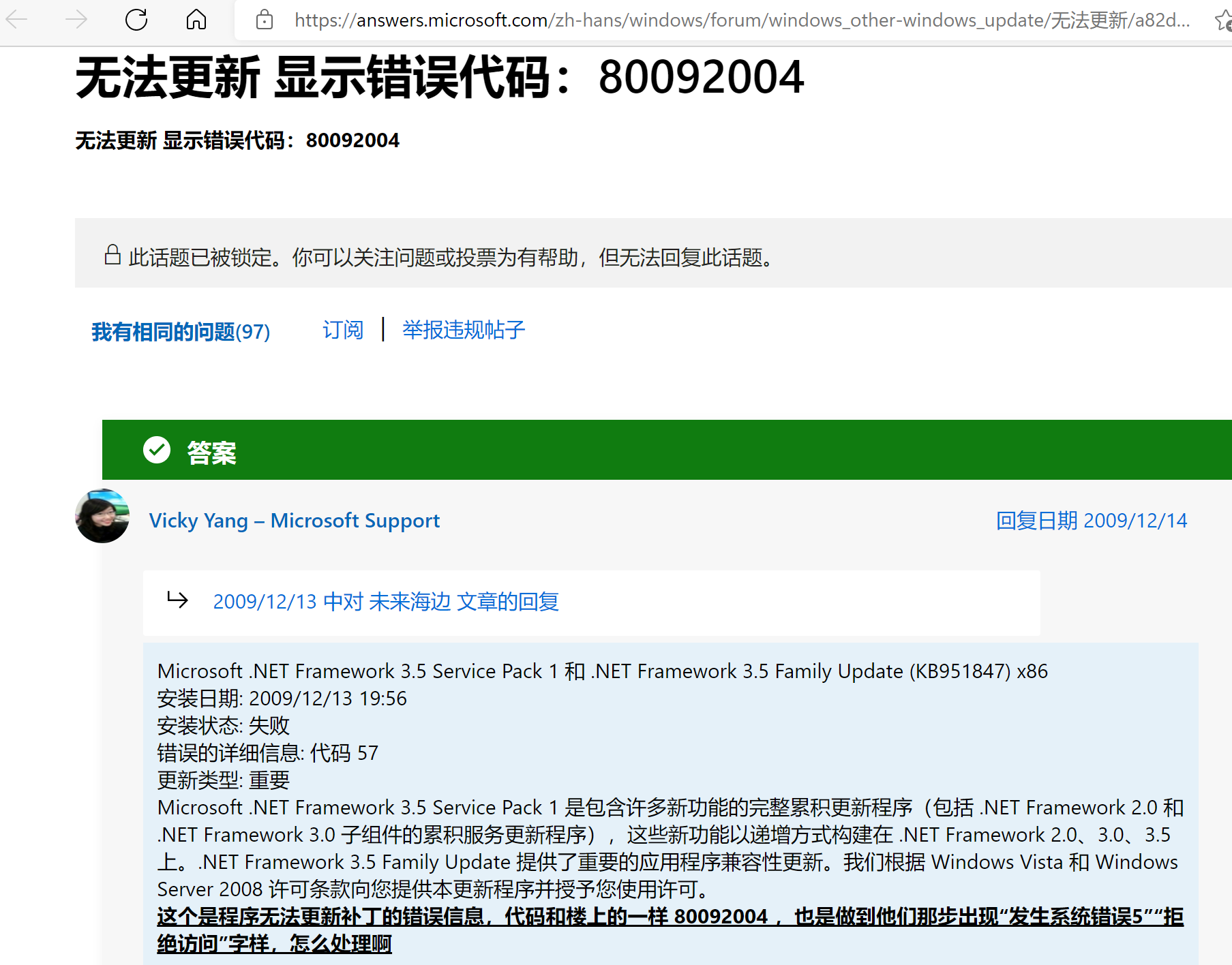
Task: Subscribe via 订阅 link
Action: pos(343,330)
